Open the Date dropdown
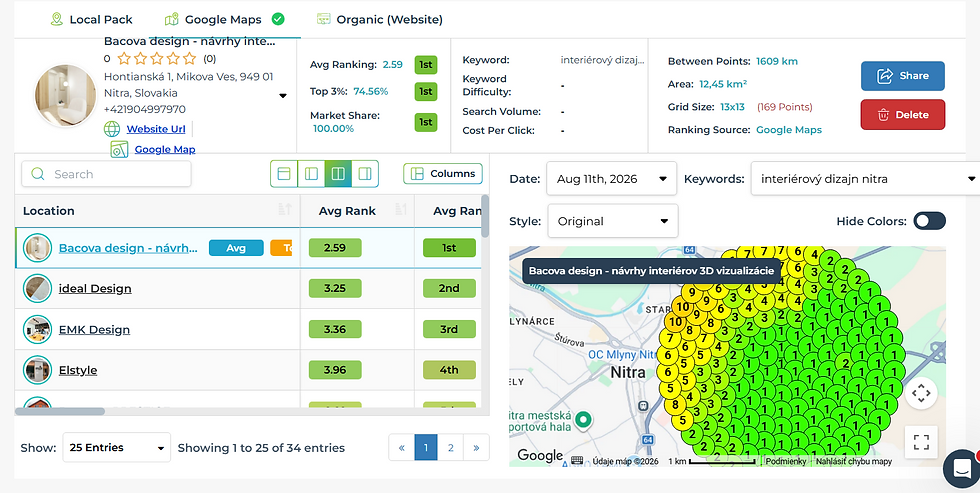Viewport: 980px width, 493px height. (611, 179)
